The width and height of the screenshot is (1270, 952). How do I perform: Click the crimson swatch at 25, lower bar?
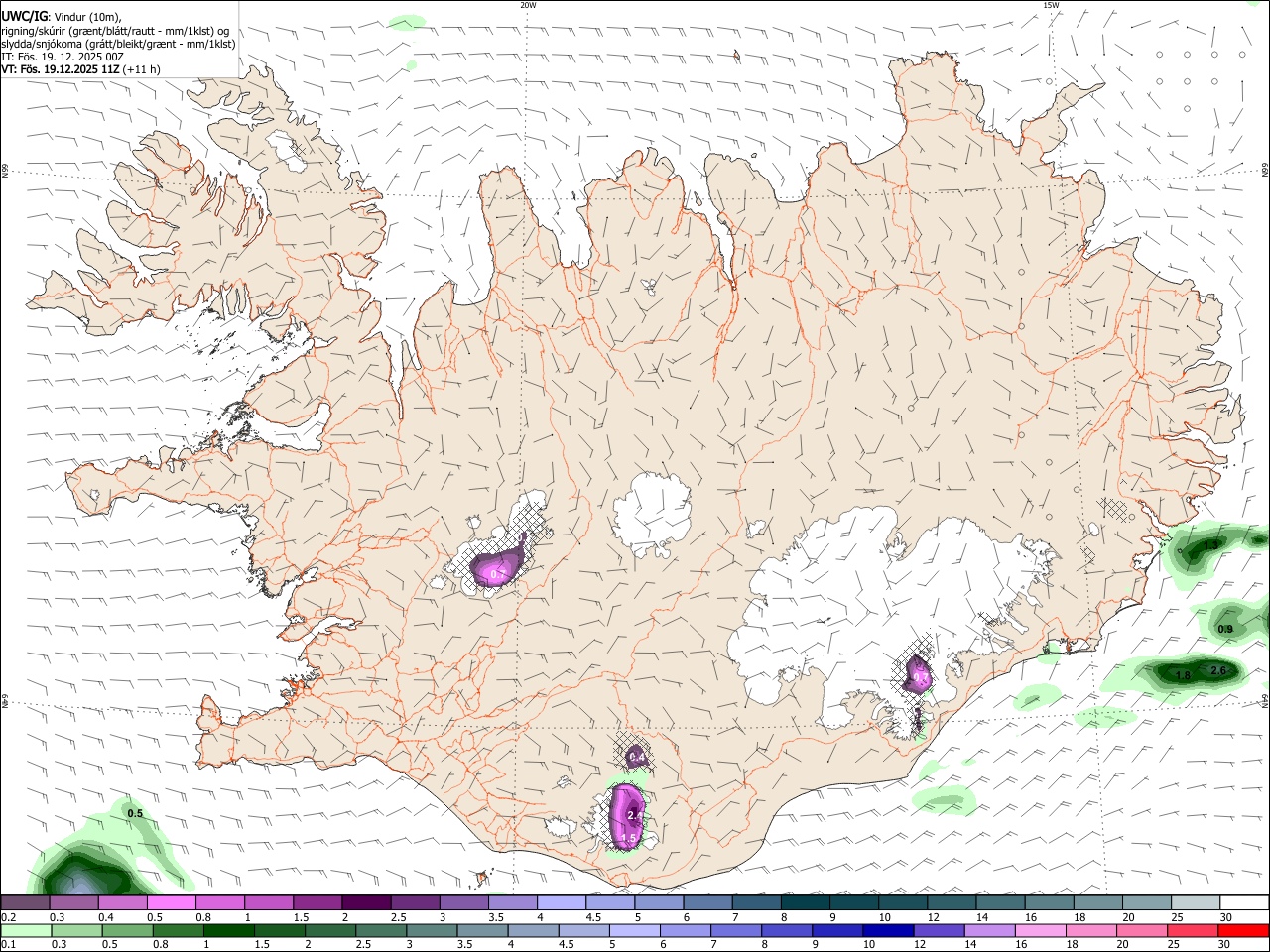(1194, 930)
